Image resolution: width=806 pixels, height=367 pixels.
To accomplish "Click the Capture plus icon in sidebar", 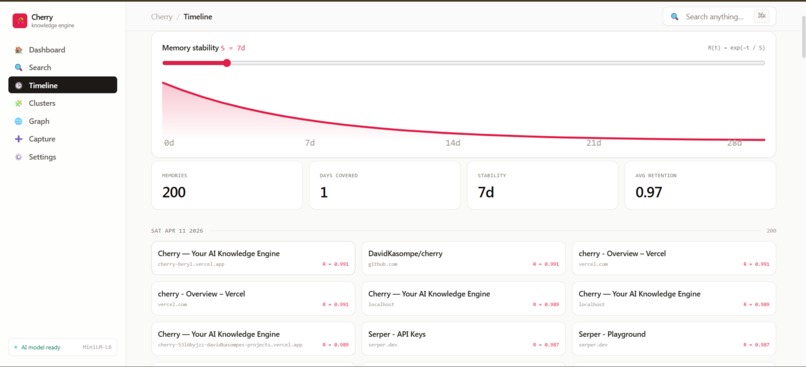I will point(19,139).
